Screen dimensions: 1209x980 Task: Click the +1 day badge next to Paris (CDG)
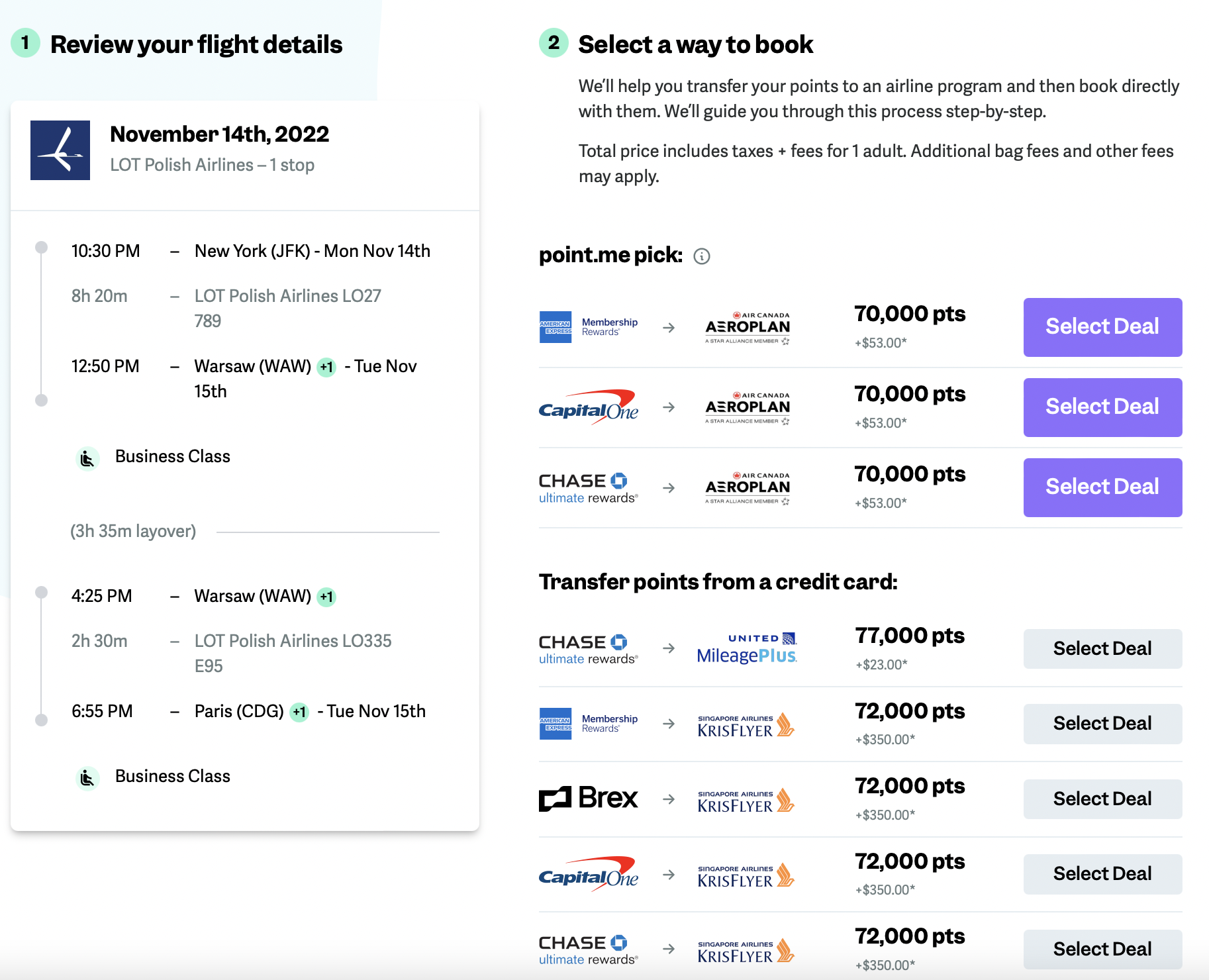[x=300, y=712]
